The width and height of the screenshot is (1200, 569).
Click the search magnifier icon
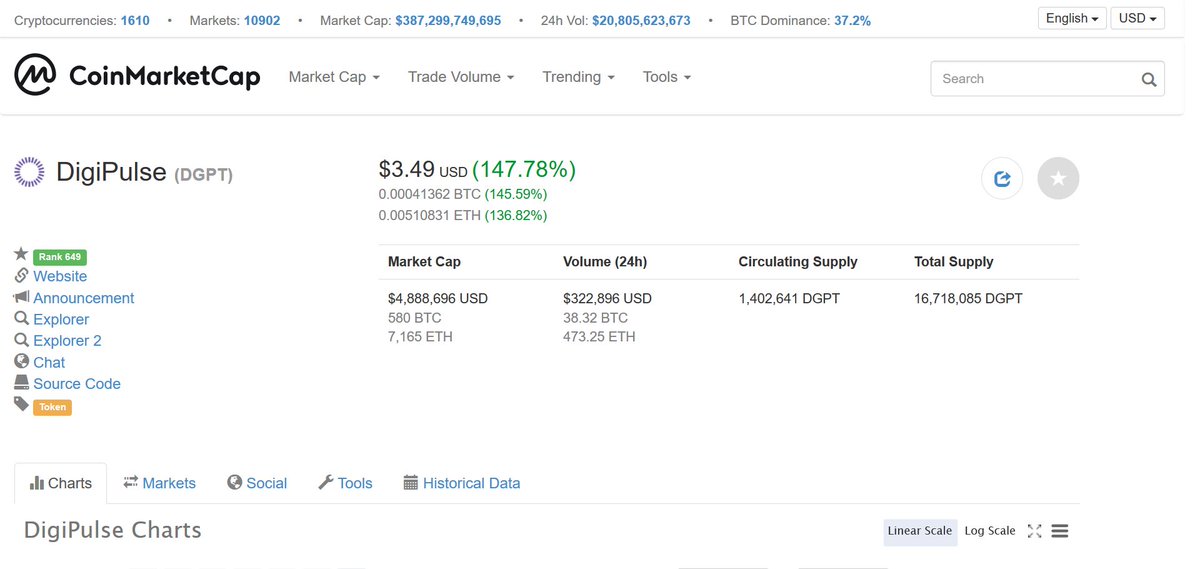point(1149,79)
